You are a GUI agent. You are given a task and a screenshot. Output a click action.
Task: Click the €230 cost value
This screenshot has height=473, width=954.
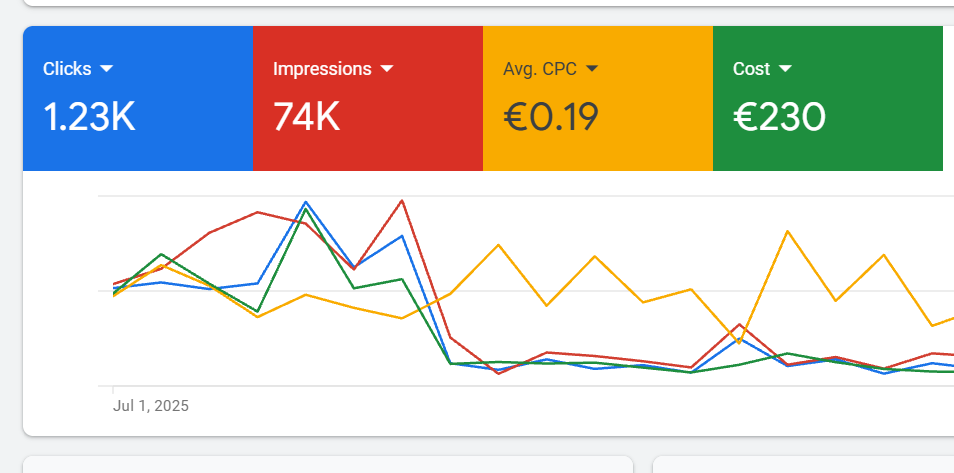[x=779, y=117]
